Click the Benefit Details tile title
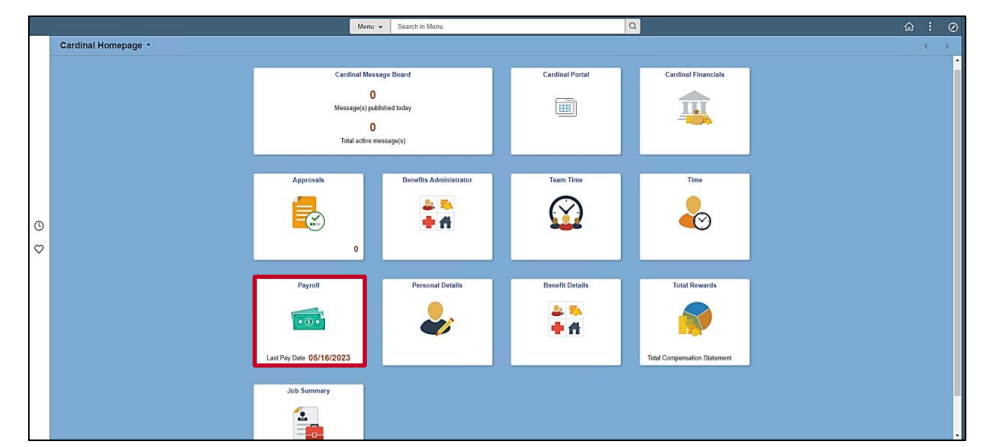Screen dimensions: 996x447 coord(566,285)
